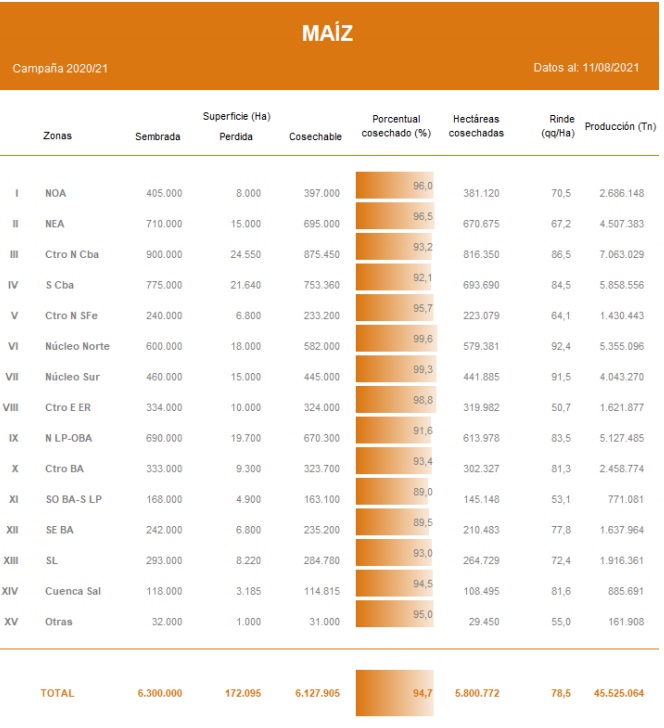Select the NEA zone row label
Screen dimensions: 664x728
click(x=56, y=224)
